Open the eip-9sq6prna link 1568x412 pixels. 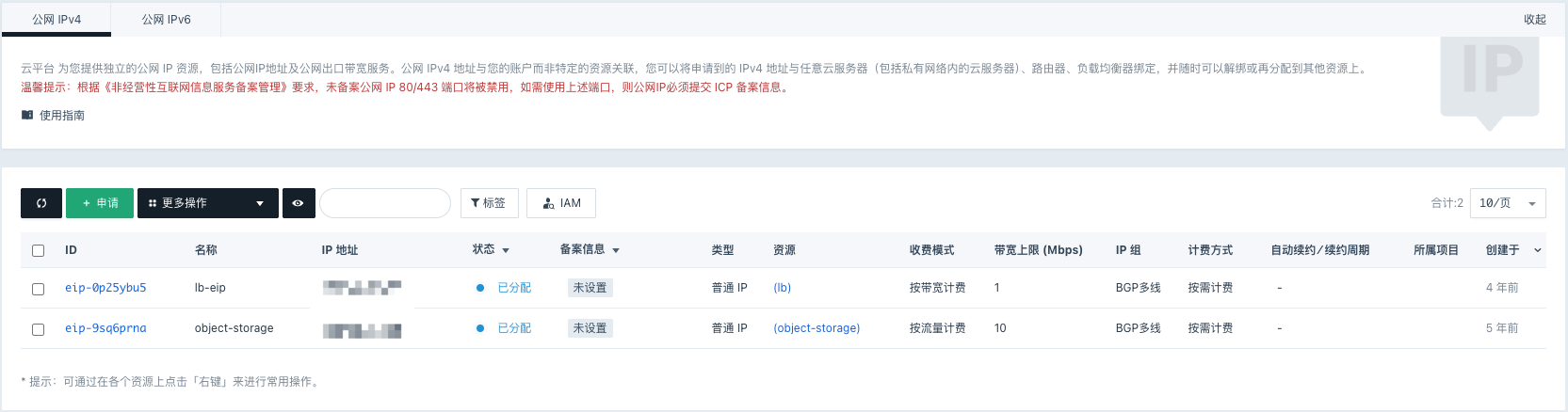(x=105, y=328)
